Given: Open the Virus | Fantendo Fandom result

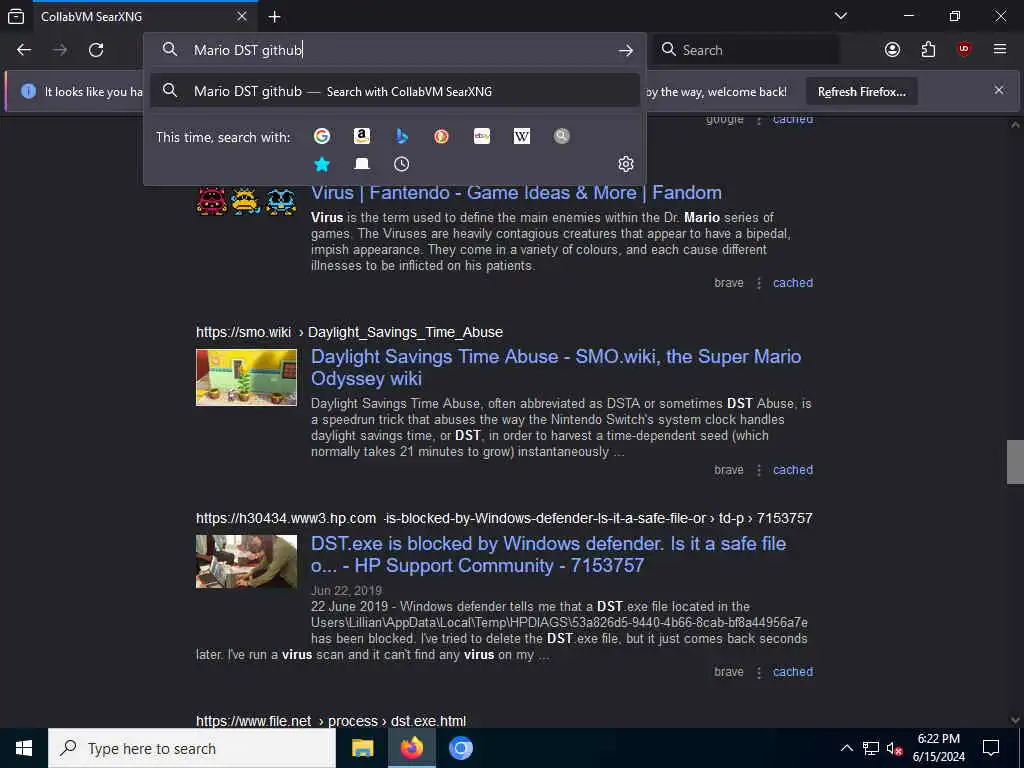Looking at the screenshot, I should click(516, 193).
